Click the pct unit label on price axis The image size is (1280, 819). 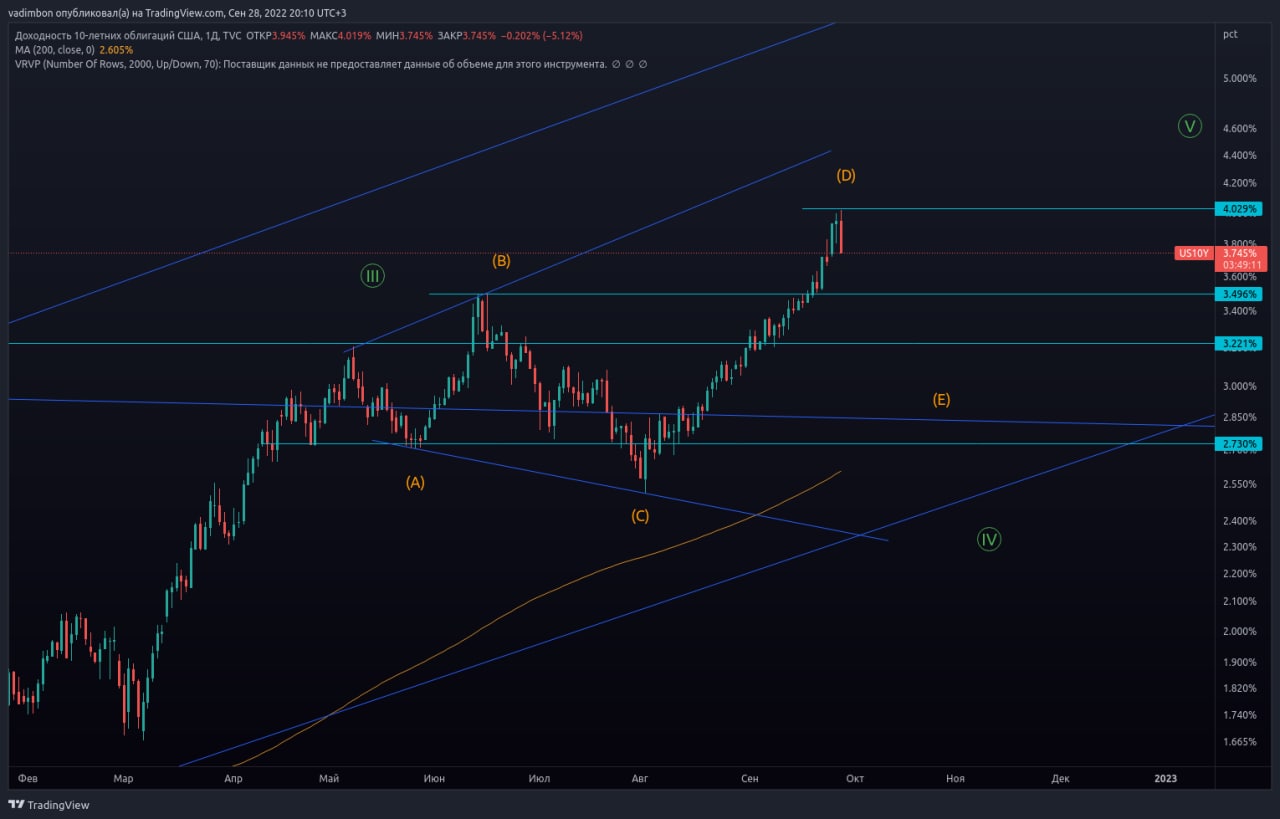point(1230,34)
